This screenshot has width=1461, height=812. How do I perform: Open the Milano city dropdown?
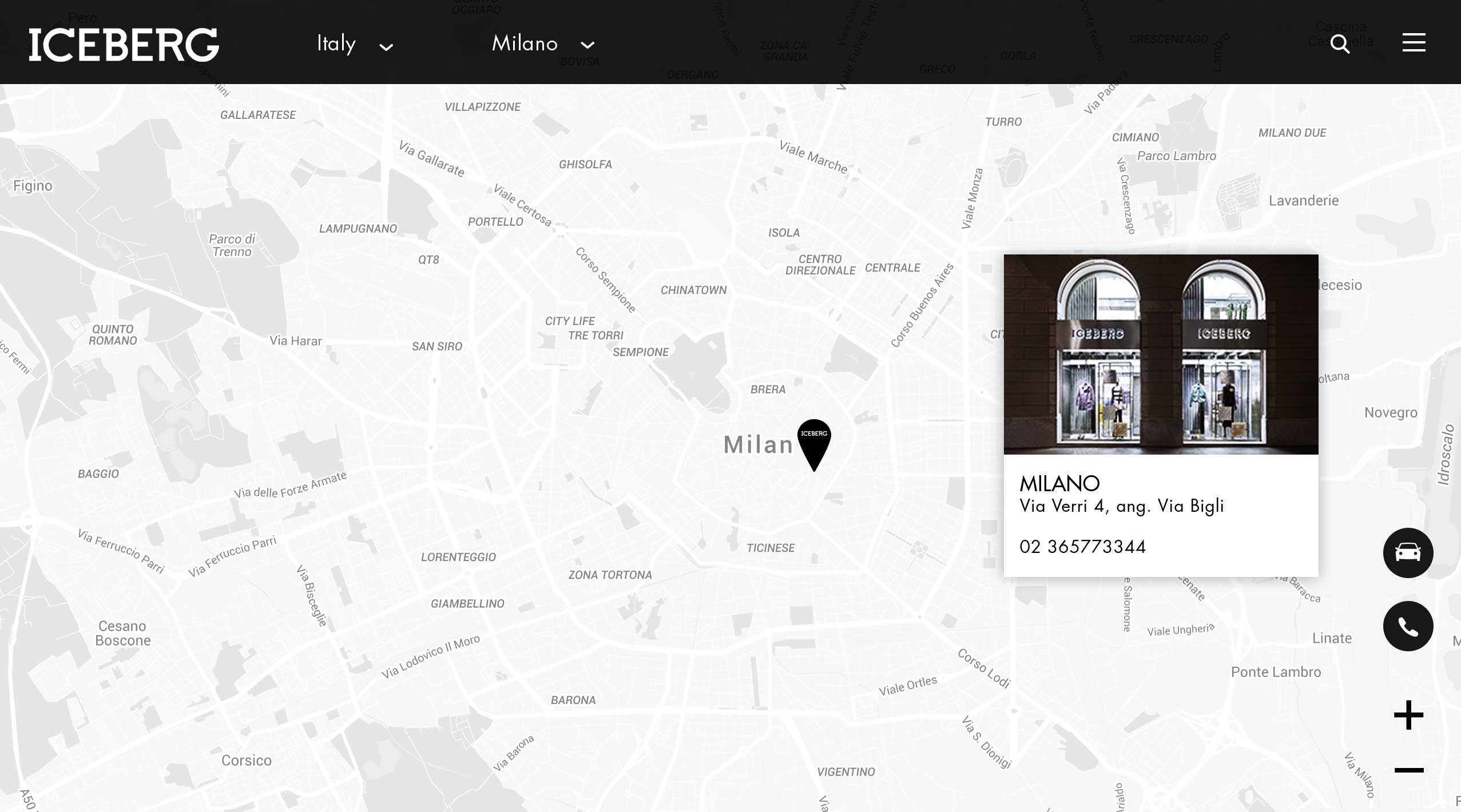coord(543,43)
